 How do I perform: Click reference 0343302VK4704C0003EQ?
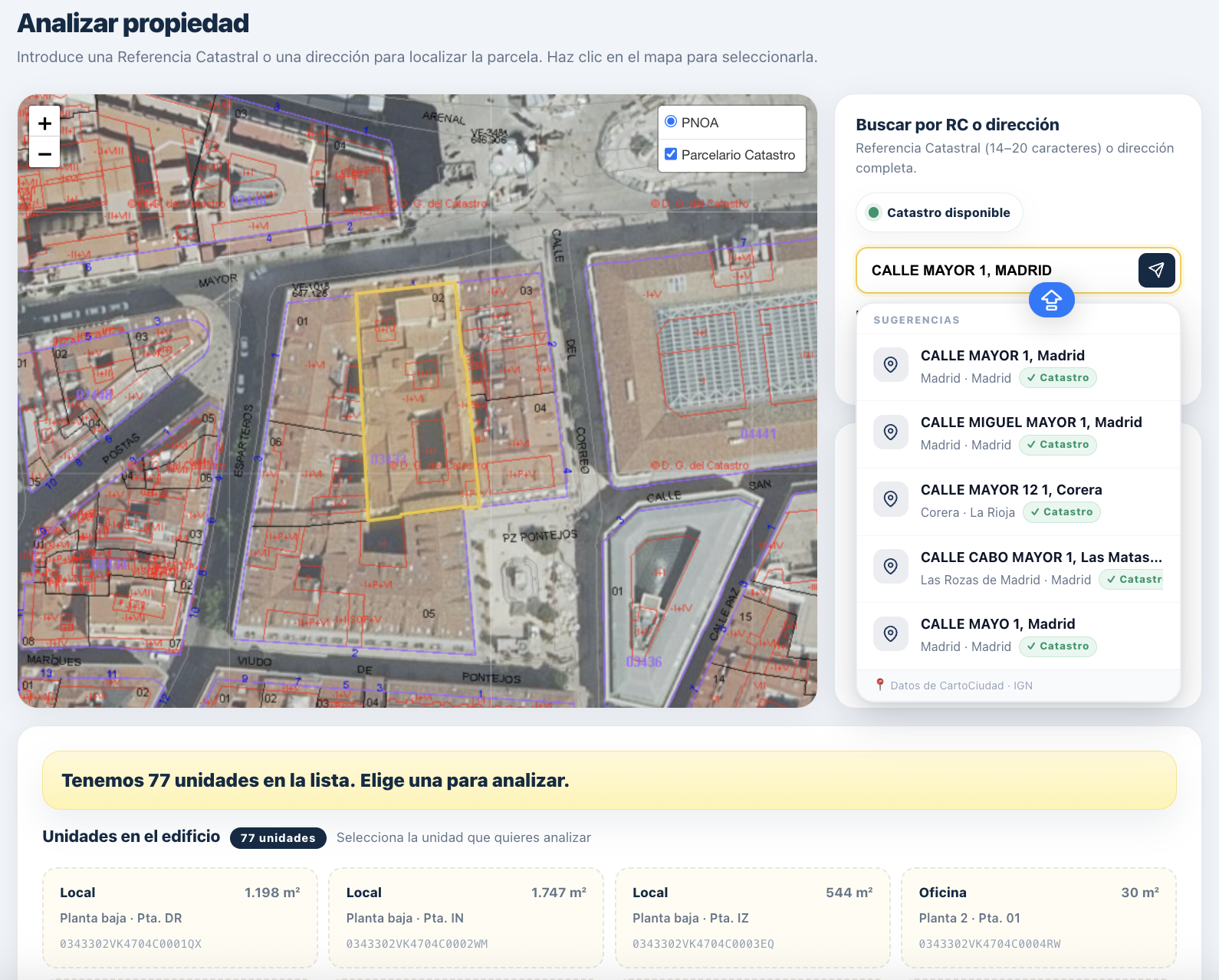[704, 944]
